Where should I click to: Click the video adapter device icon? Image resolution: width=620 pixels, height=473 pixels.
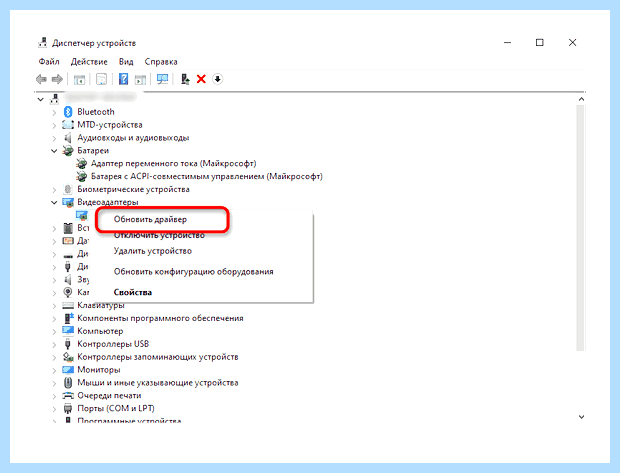coord(82,215)
